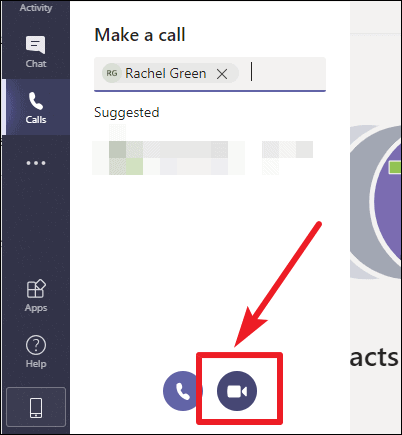Open more apps via the ellipsis icon

tap(36, 163)
